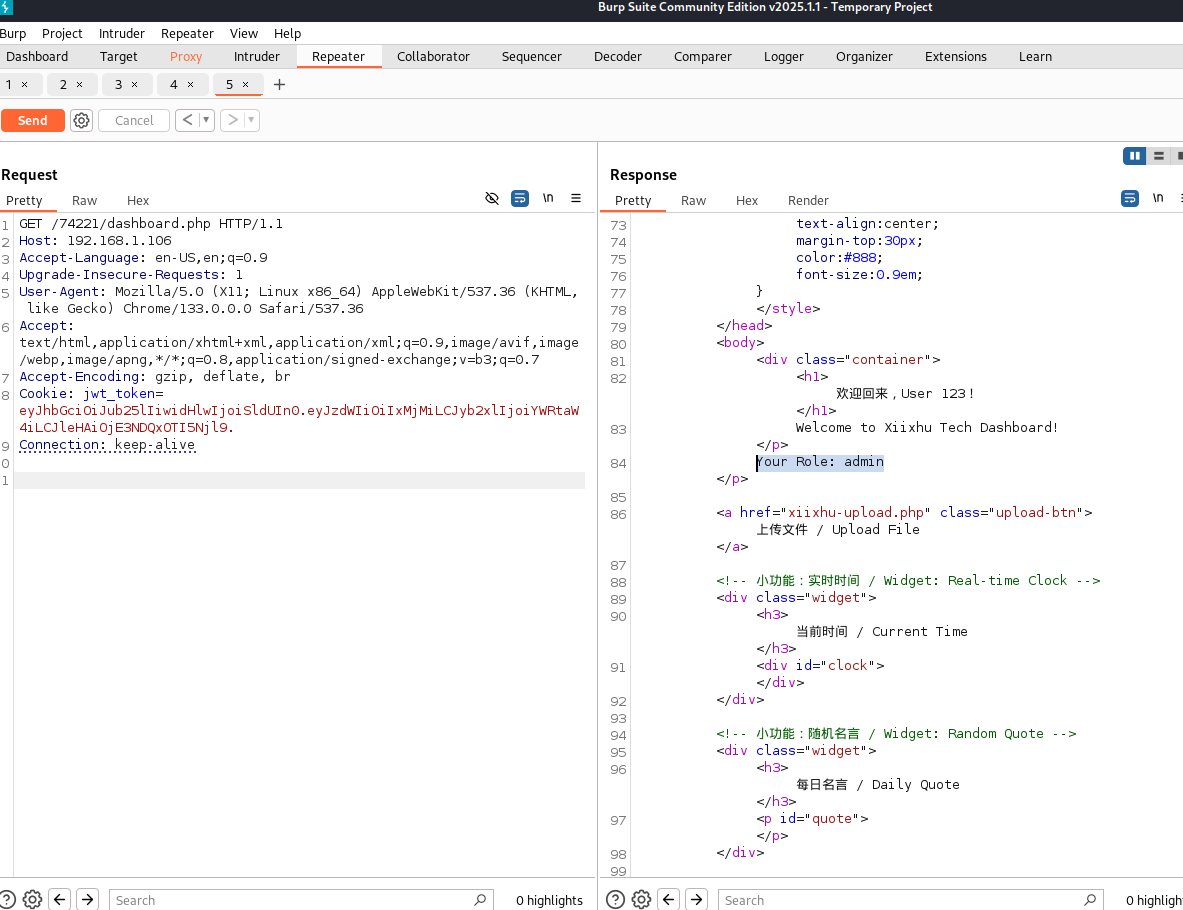The image size is (1183, 910).
Task: Show Request in Raw view
Action: [x=84, y=201]
